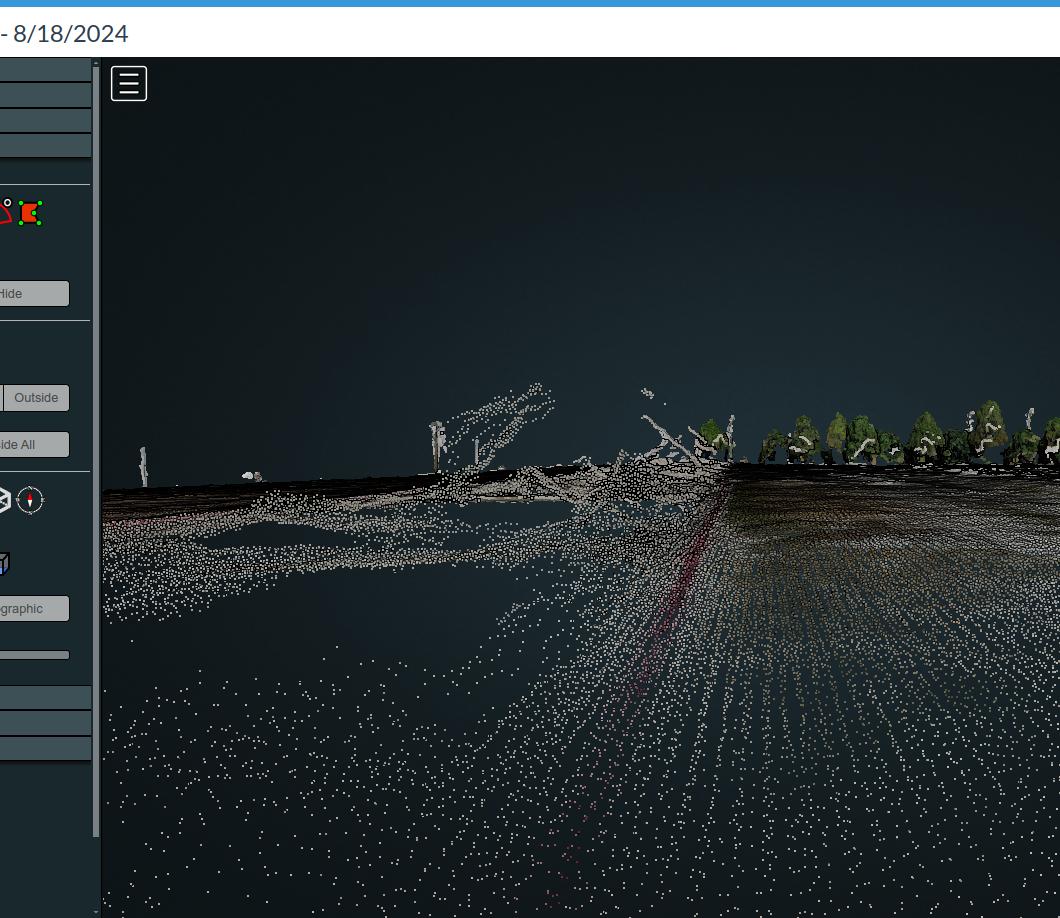Image resolution: width=1060 pixels, height=918 pixels.
Task: Expand the last sidebar section header
Action: click(x=45, y=749)
